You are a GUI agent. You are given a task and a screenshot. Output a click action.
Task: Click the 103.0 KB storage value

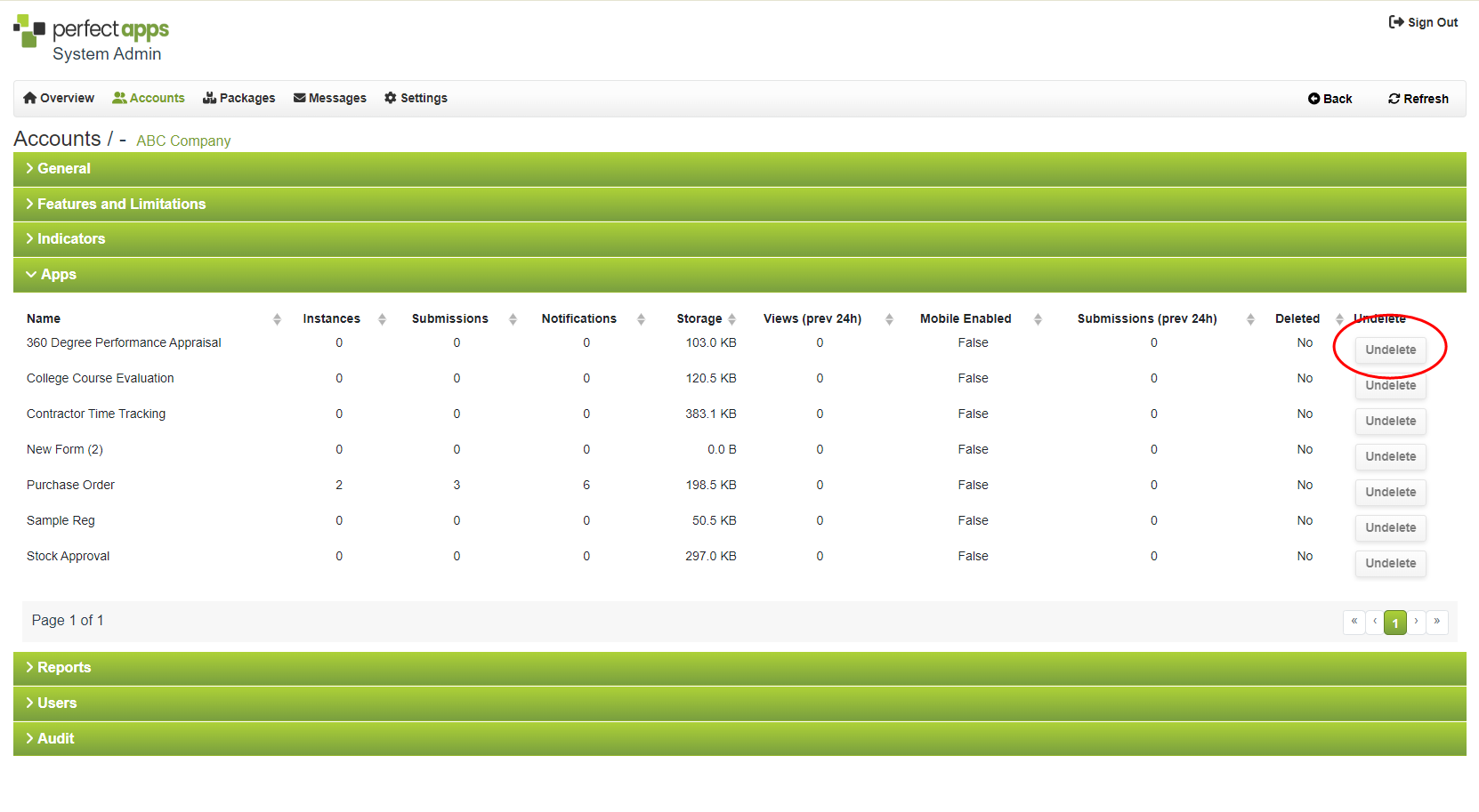pyautogui.click(x=711, y=343)
